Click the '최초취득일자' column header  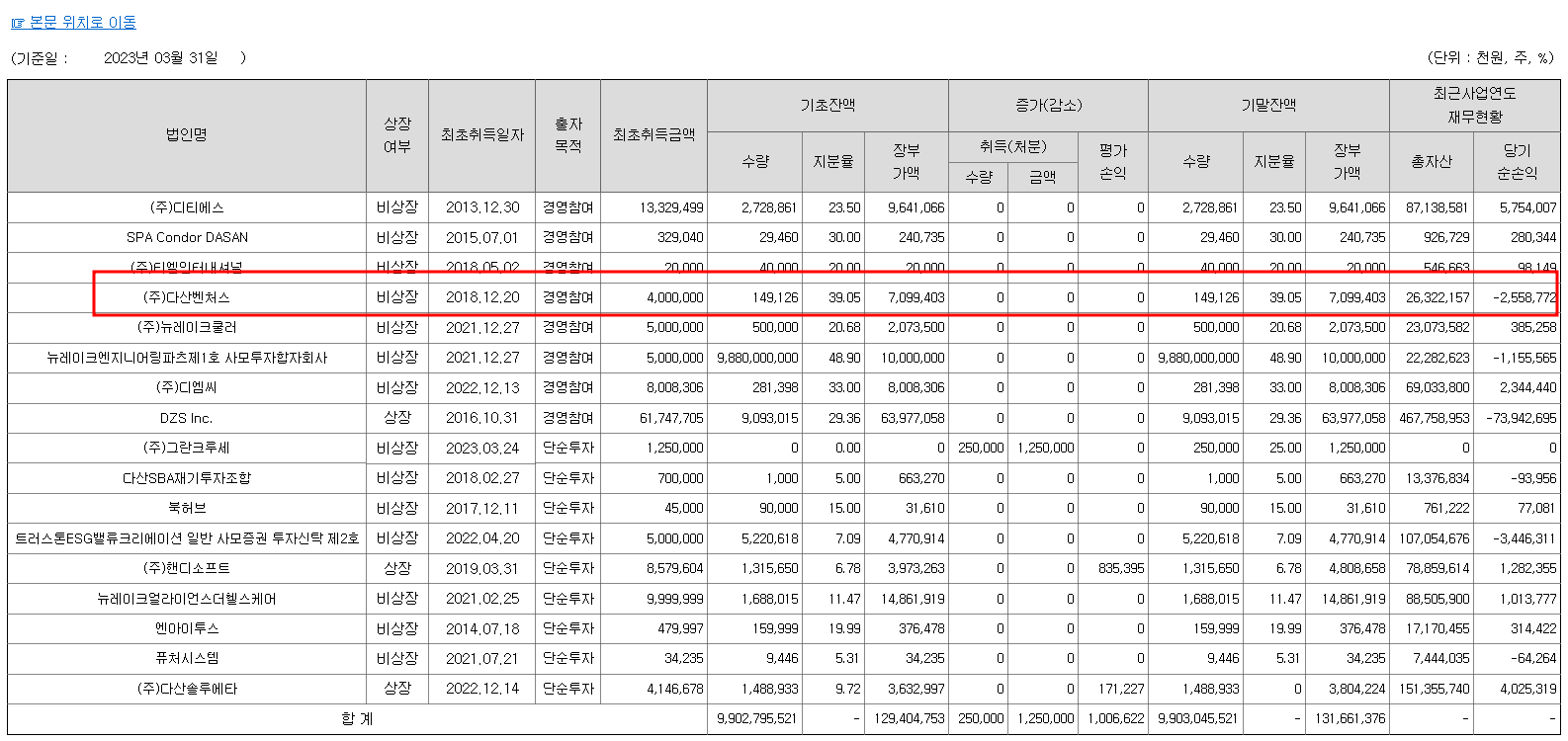pyautogui.click(x=482, y=135)
